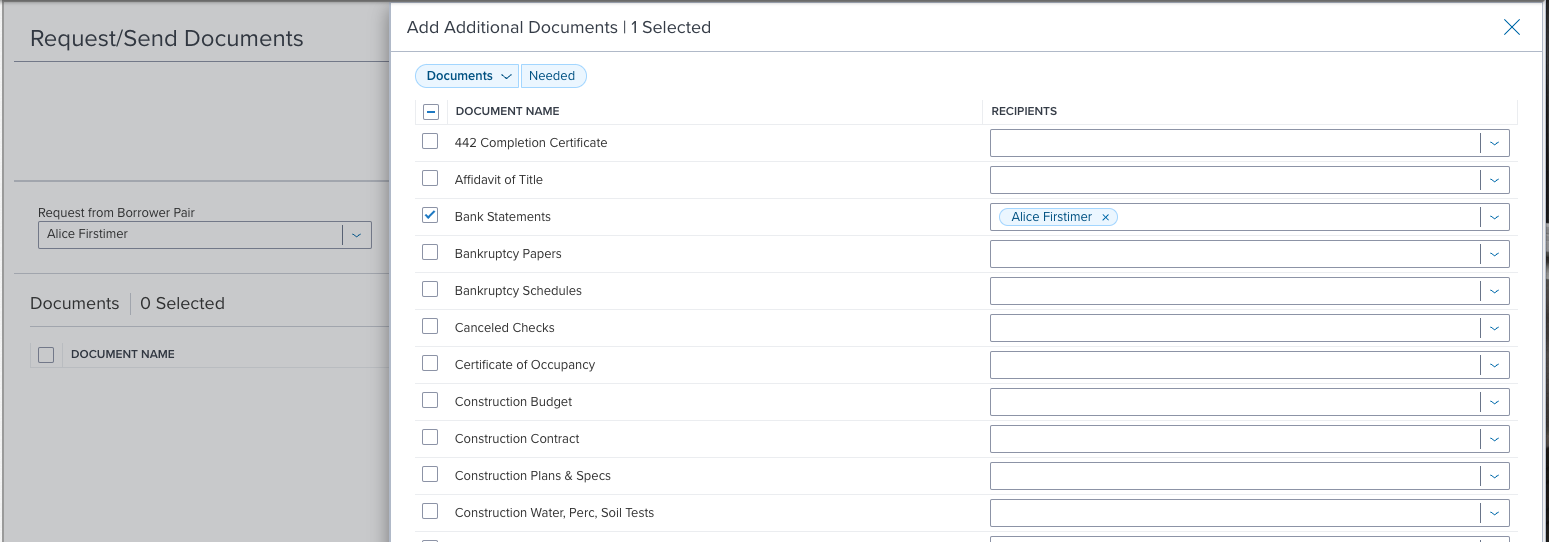This screenshot has width=1549, height=542.
Task: Expand recipients dropdown for Construction Water, Perc, Soil Tests
Action: click(x=1494, y=513)
